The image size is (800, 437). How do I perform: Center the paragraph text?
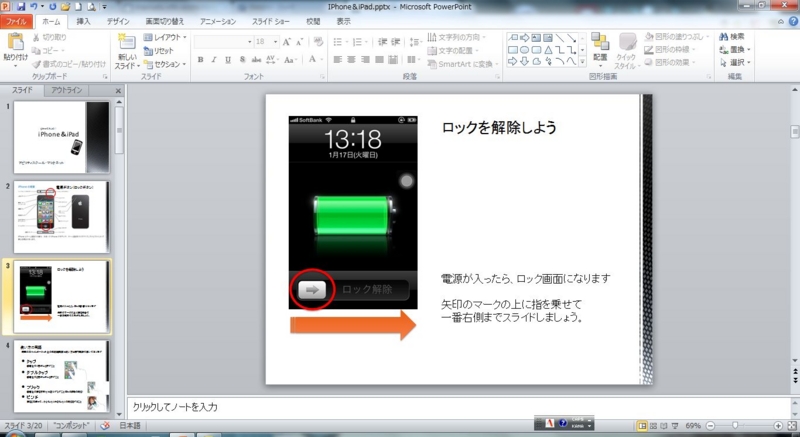pos(351,60)
